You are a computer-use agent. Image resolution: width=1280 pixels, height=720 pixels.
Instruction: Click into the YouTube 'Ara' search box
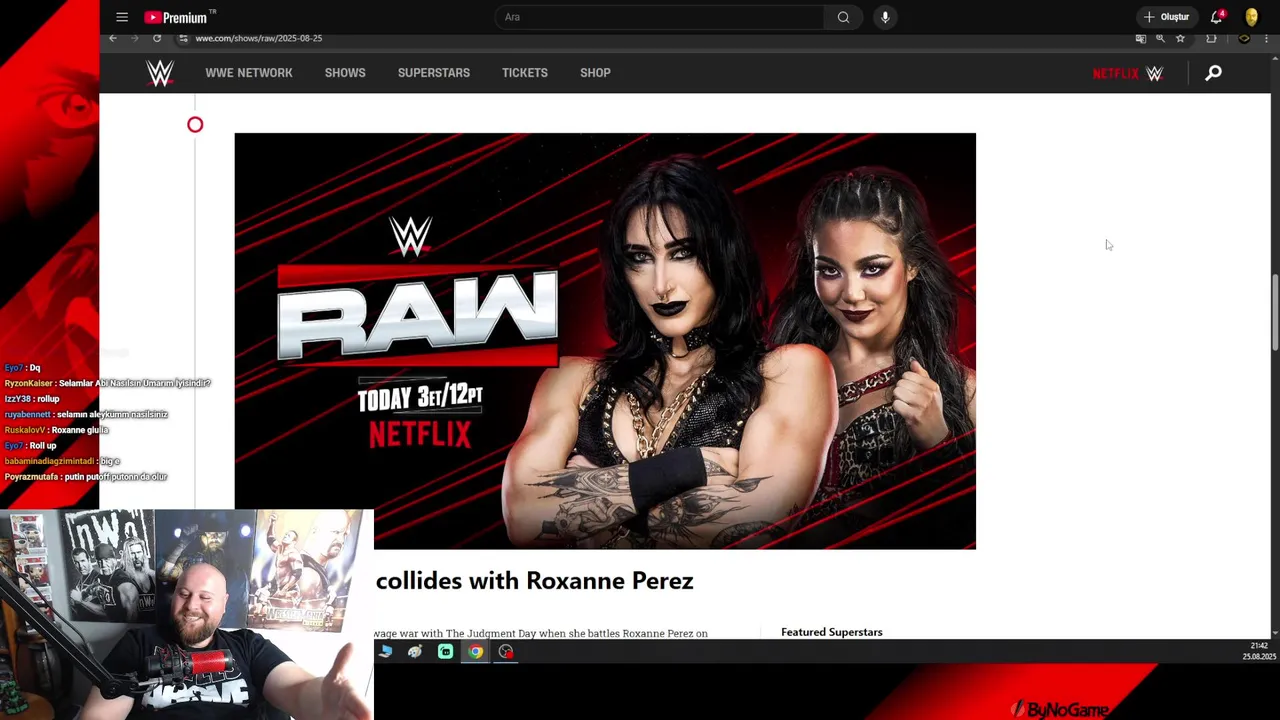click(x=660, y=17)
